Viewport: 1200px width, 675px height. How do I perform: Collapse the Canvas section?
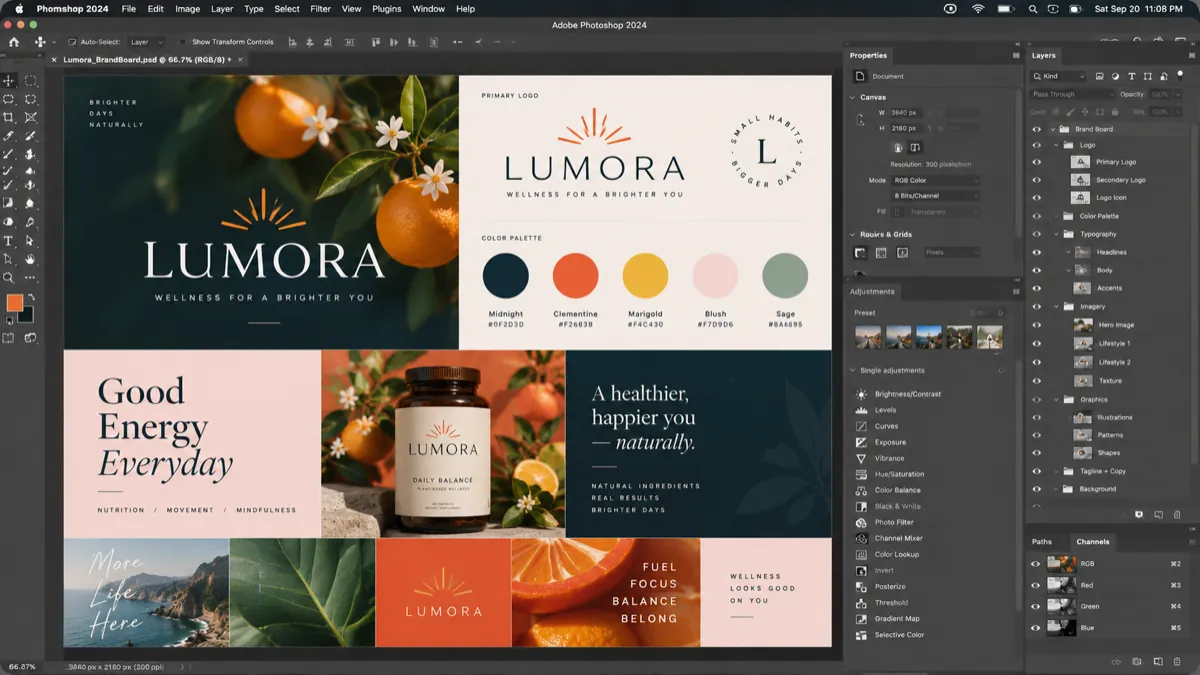[x=853, y=97]
